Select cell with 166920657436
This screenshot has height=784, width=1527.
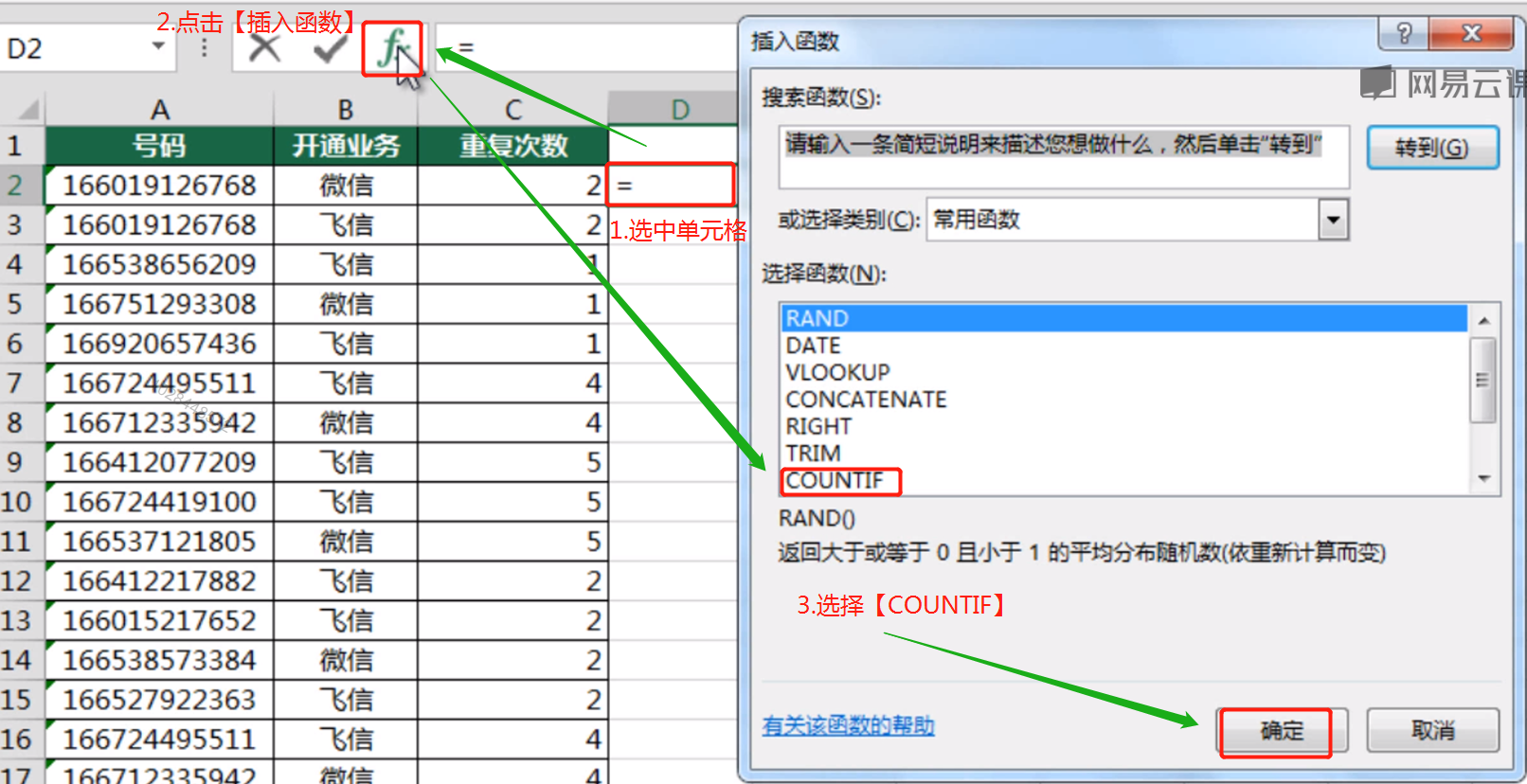coord(160,344)
